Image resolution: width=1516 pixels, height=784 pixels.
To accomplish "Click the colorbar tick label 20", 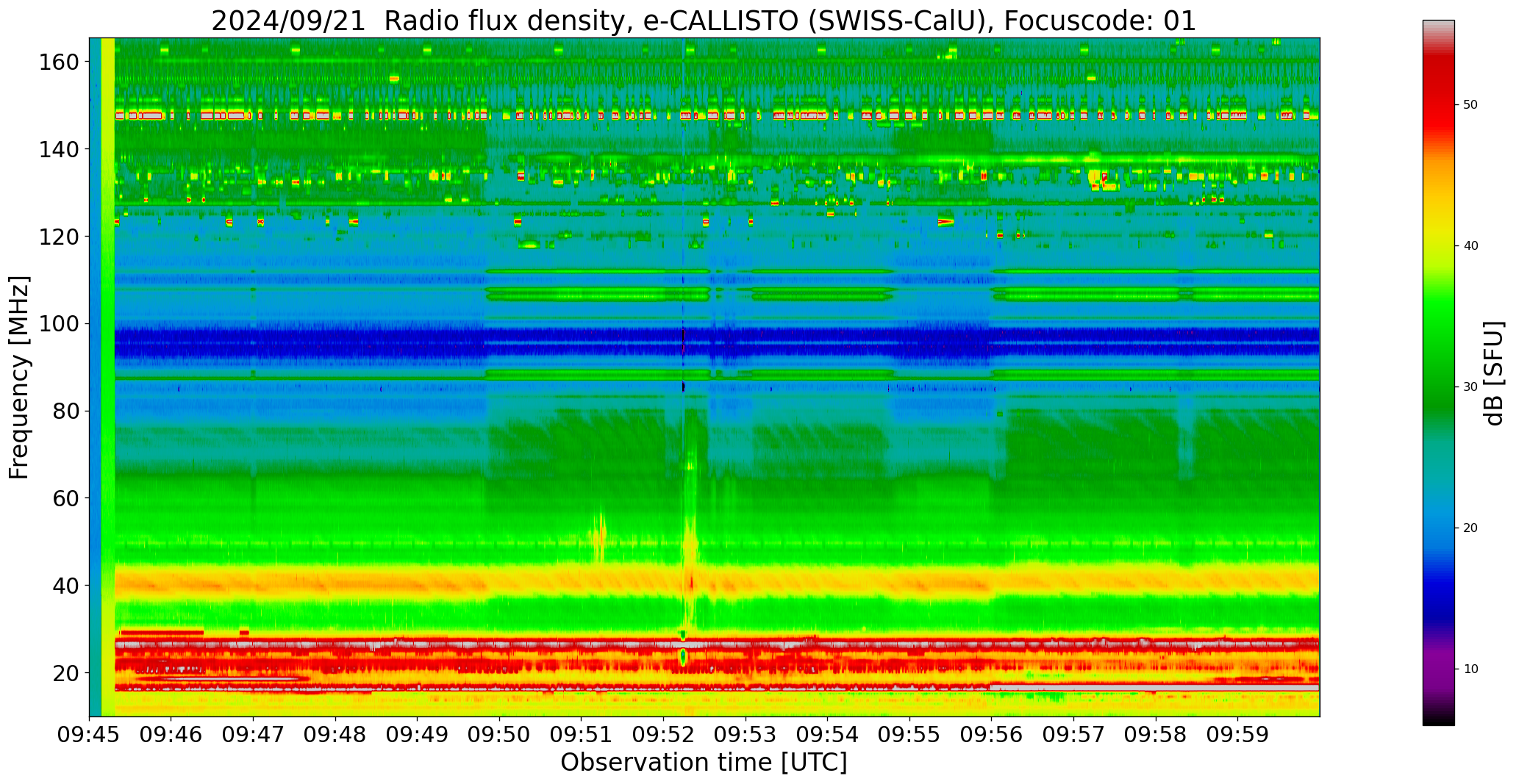I will tap(1470, 528).
